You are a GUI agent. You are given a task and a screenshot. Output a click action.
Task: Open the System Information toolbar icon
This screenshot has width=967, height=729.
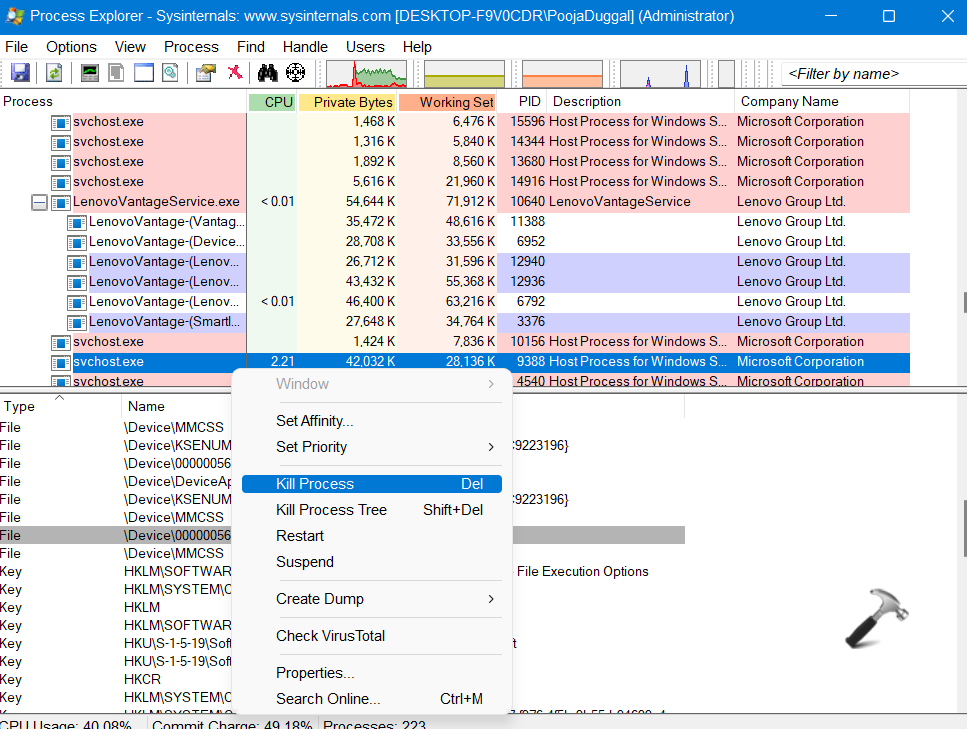pos(90,73)
